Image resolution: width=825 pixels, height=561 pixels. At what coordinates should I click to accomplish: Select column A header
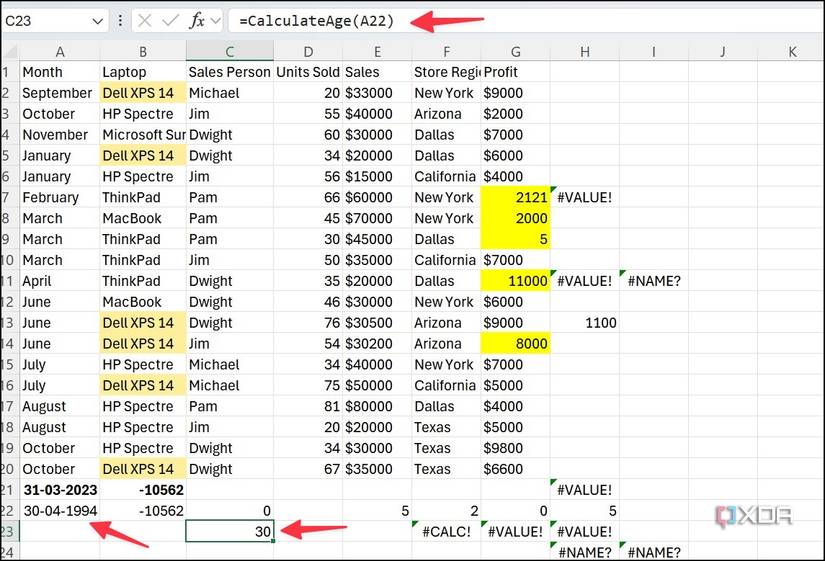[x=60, y=52]
